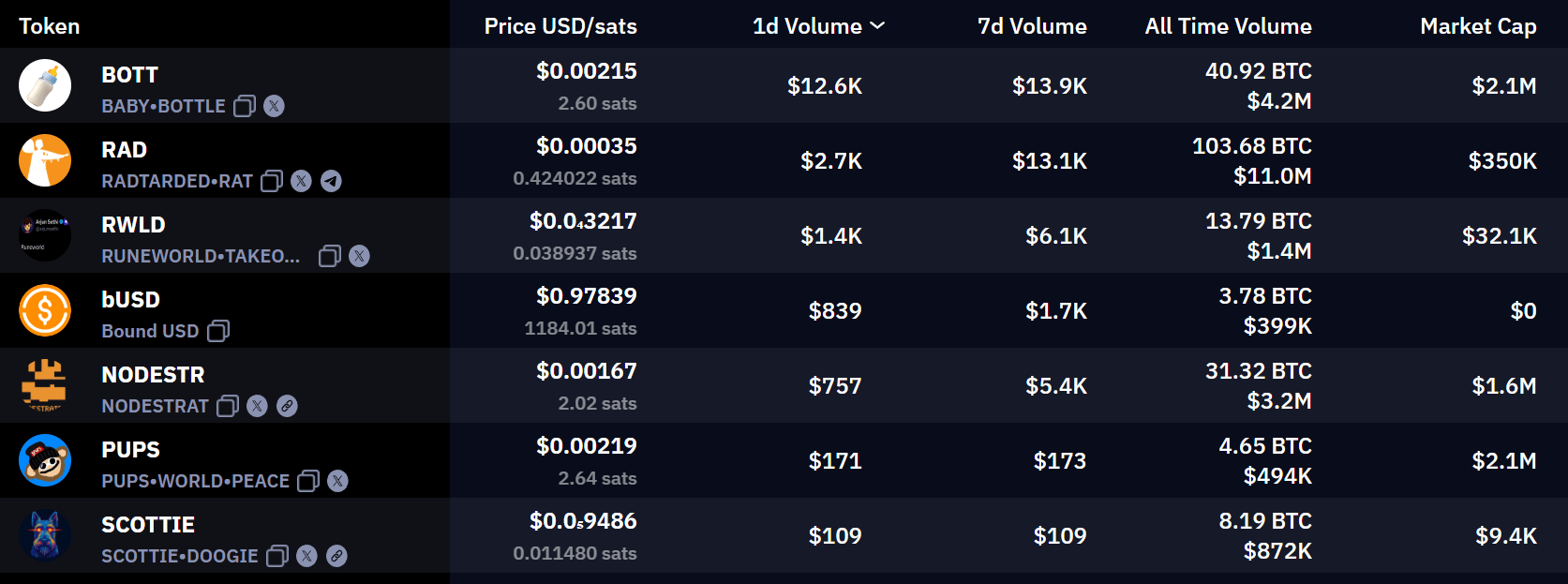Open the BOTT token row
The height and width of the screenshot is (584, 1568).
tap(784, 85)
